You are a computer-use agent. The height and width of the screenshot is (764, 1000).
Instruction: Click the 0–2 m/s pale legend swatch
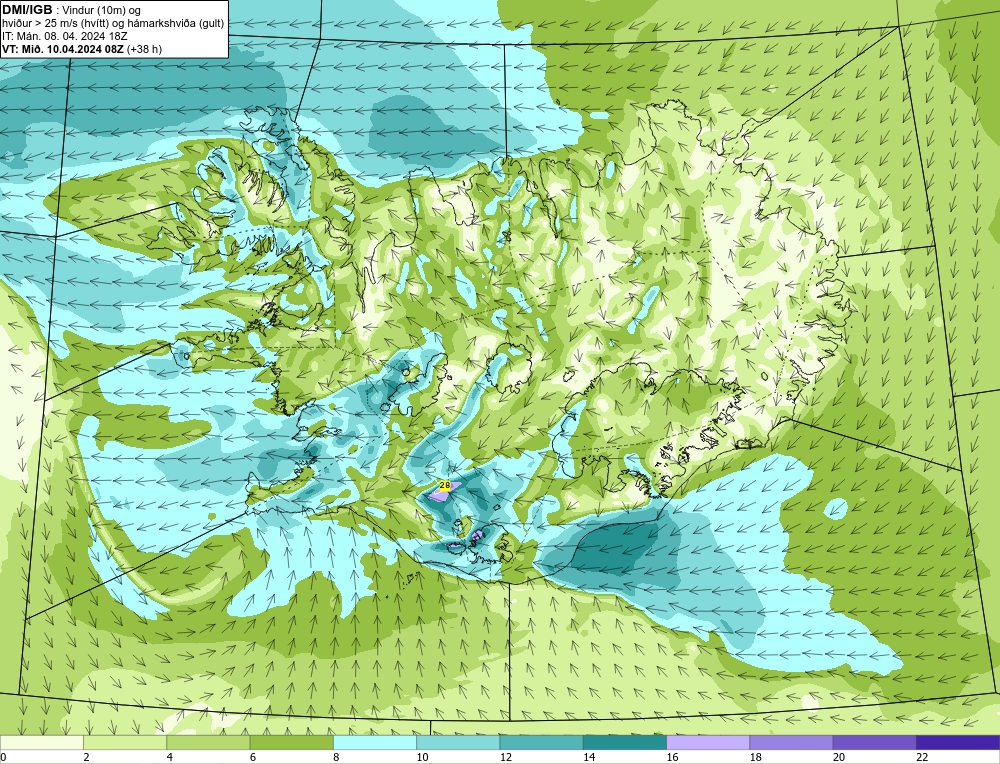pos(42,742)
